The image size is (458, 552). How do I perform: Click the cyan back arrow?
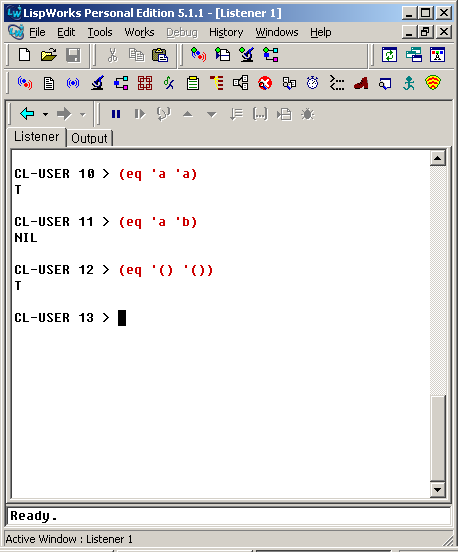click(27, 114)
